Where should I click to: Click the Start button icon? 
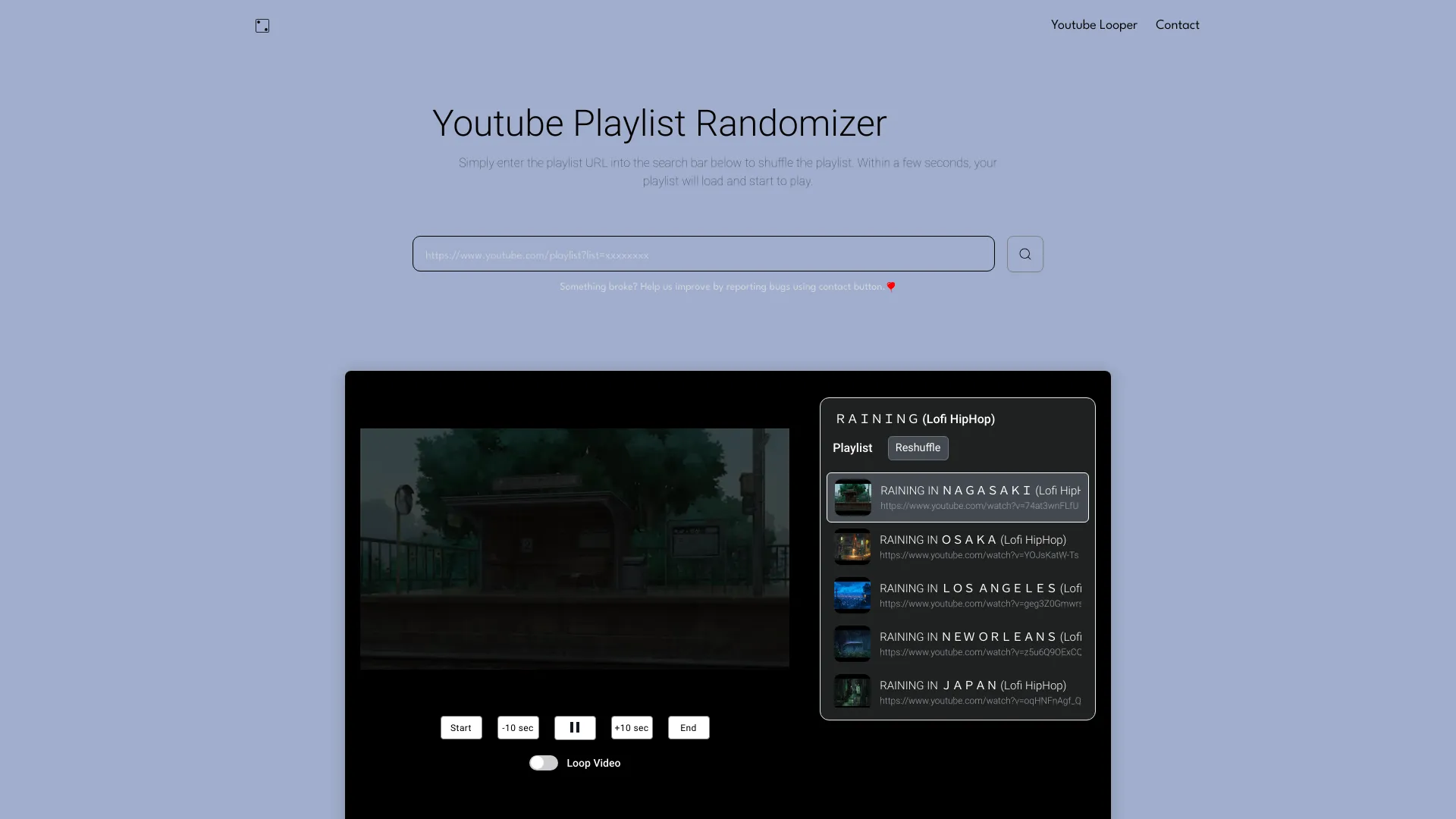coord(460,727)
